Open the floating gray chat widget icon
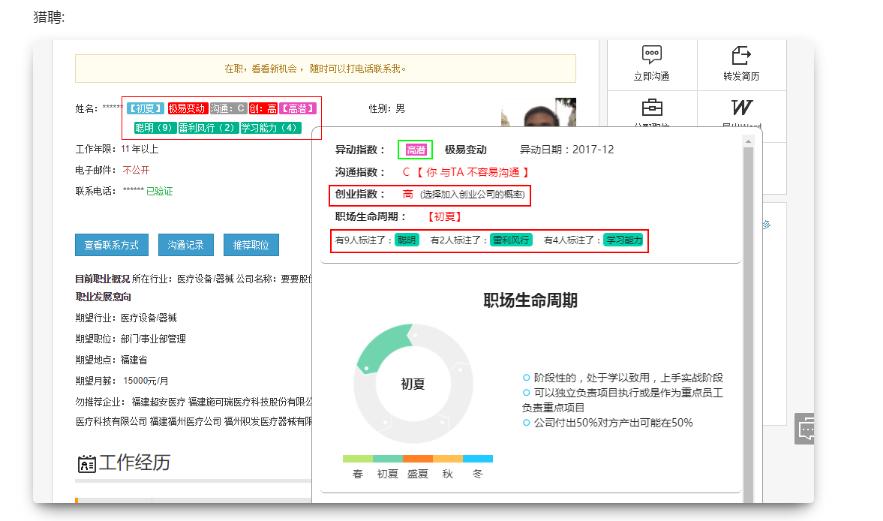883x521 pixels. [805, 429]
